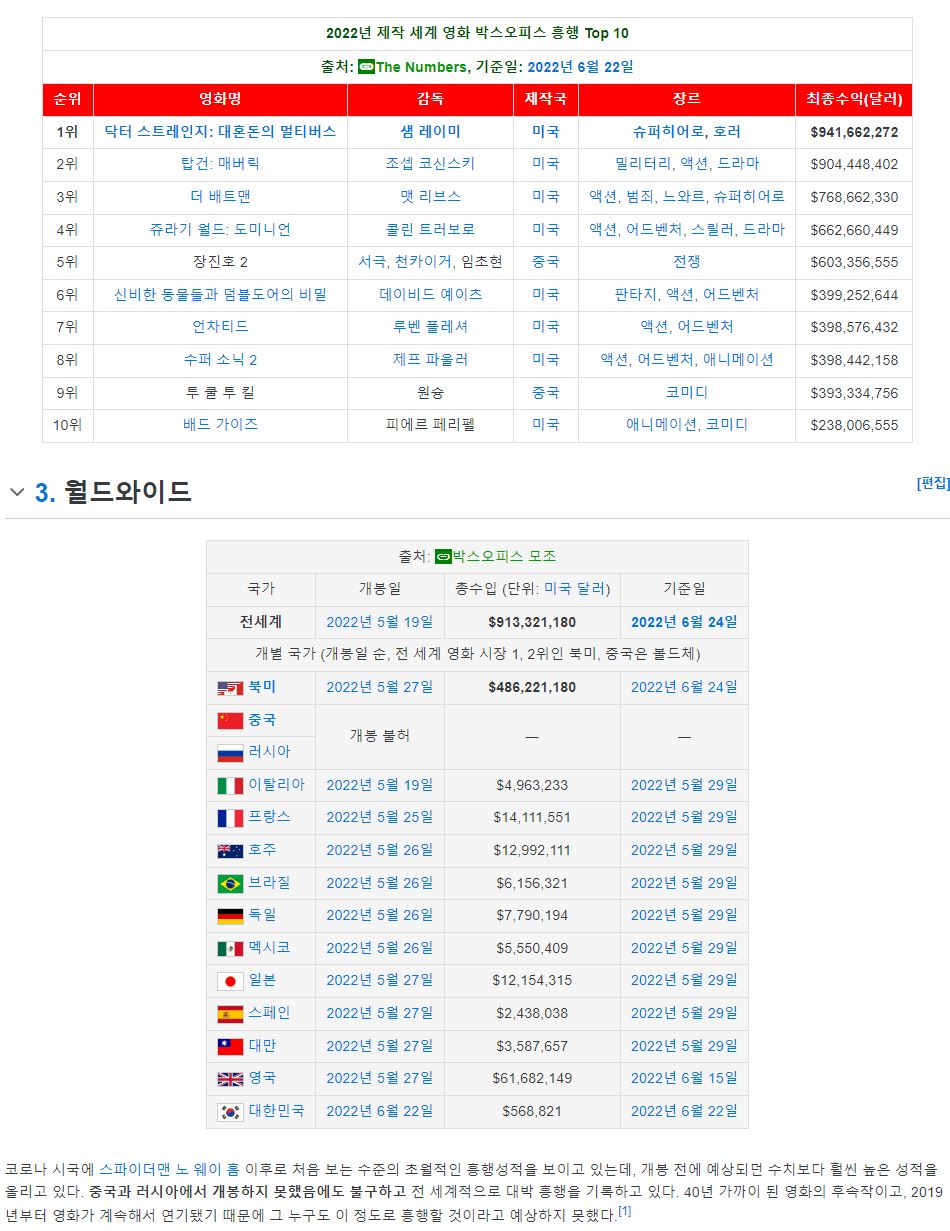The width and height of the screenshot is (950, 1231).
Task: Open director 샘 레이미 link
Action: [430, 131]
